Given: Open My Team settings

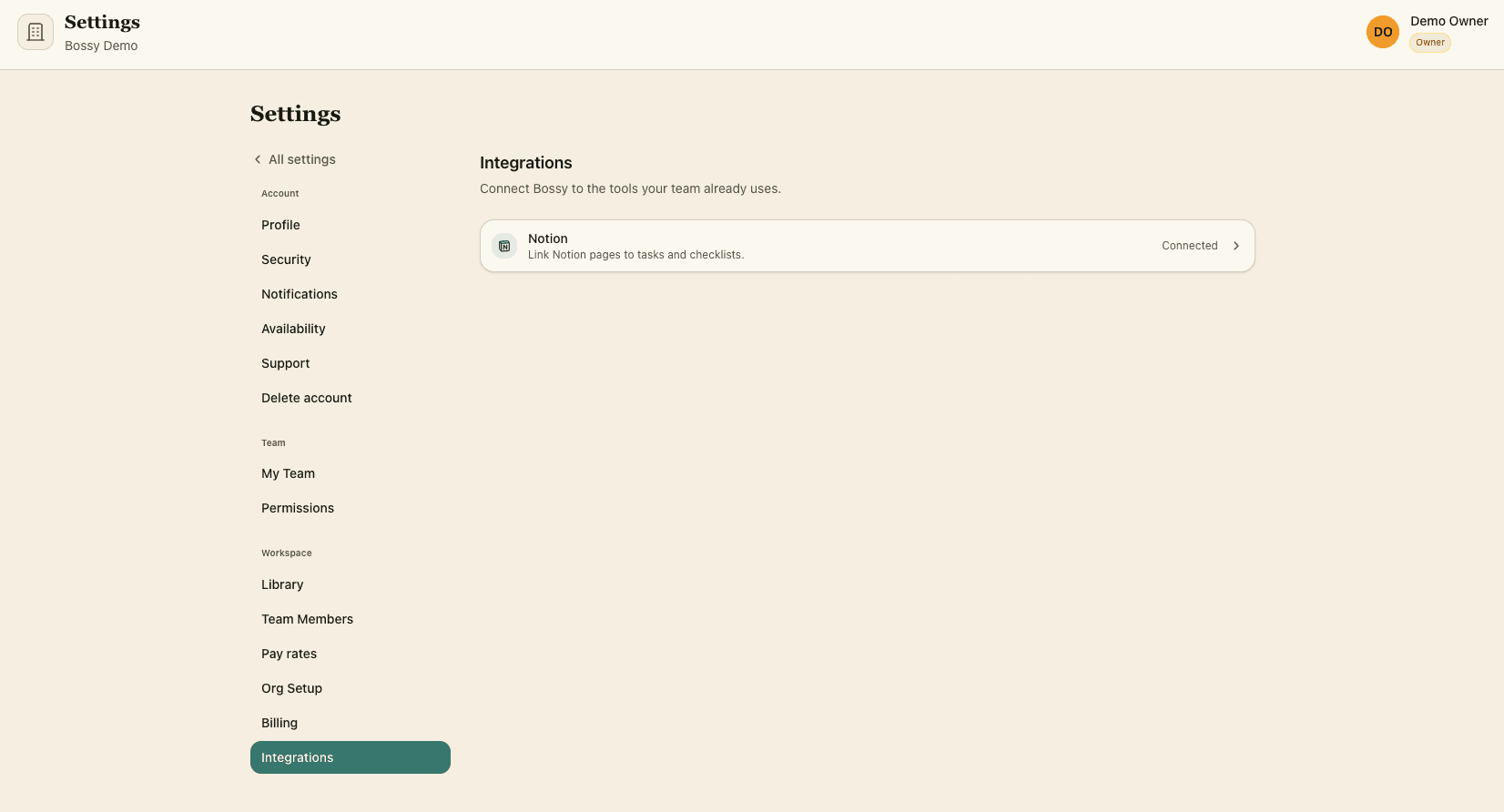Looking at the screenshot, I should pos(351,473).
